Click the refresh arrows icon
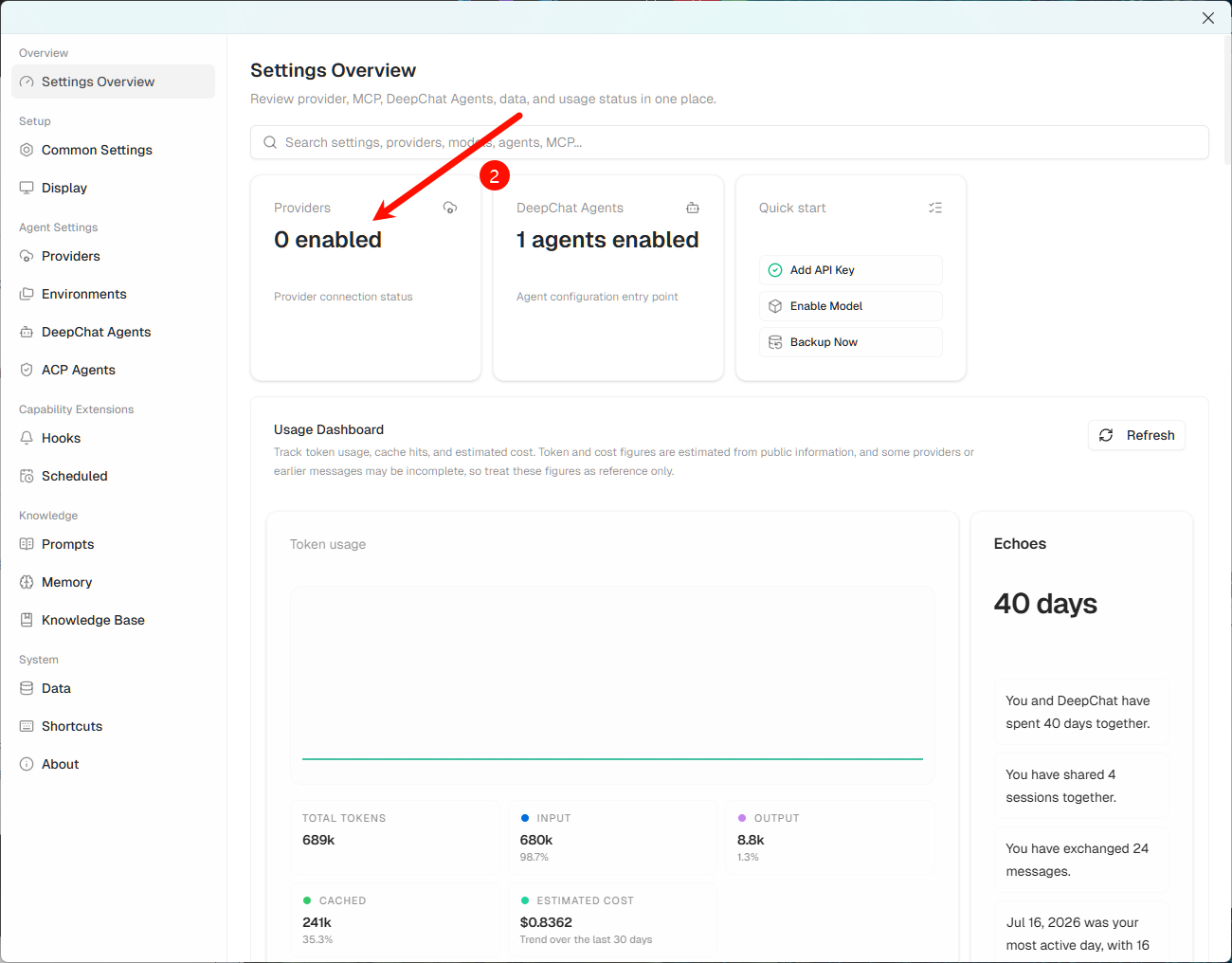This screenshot has width=1232, height=963. [1106, 435]
